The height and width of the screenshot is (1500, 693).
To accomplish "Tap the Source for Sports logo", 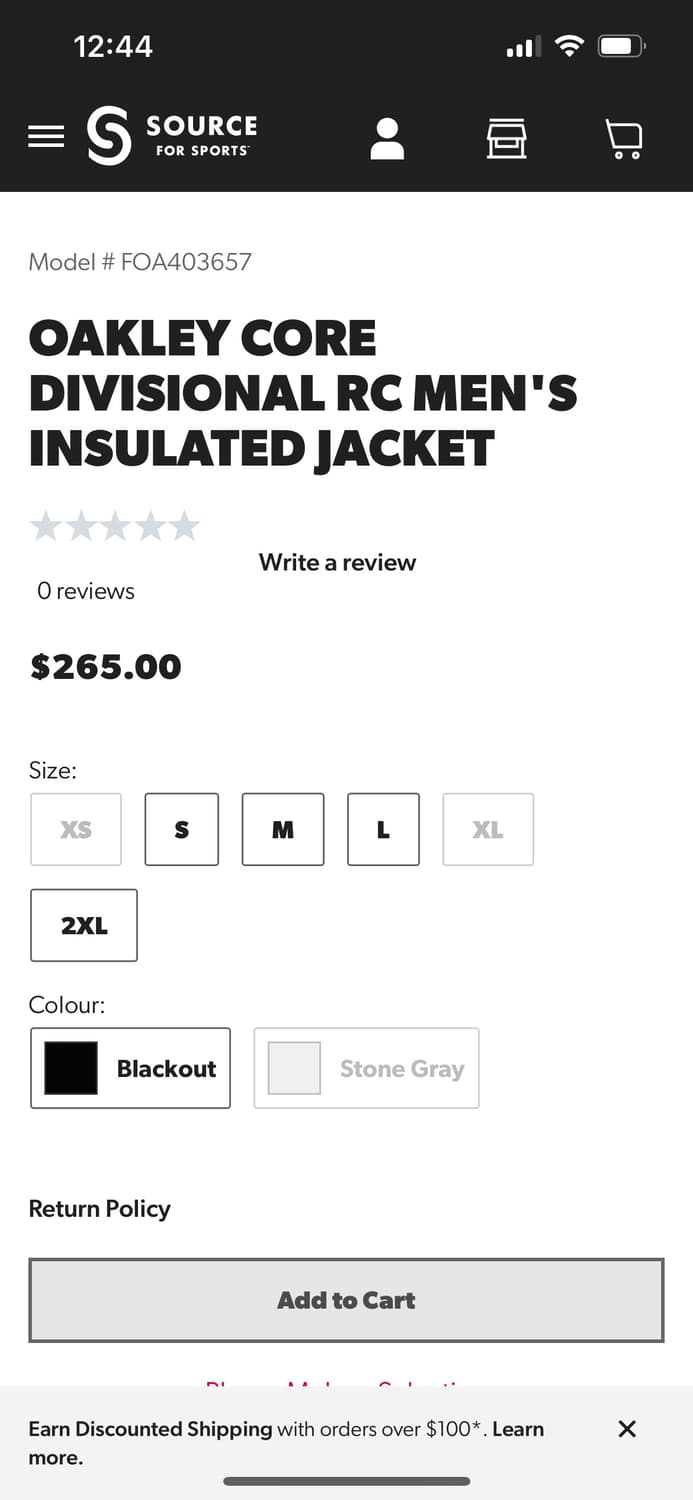I will click(x=172, y=136).
